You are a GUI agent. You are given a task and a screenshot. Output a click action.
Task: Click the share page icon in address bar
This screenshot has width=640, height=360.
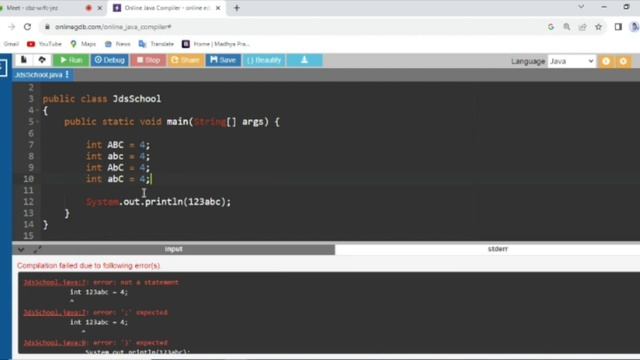point(582,27)
